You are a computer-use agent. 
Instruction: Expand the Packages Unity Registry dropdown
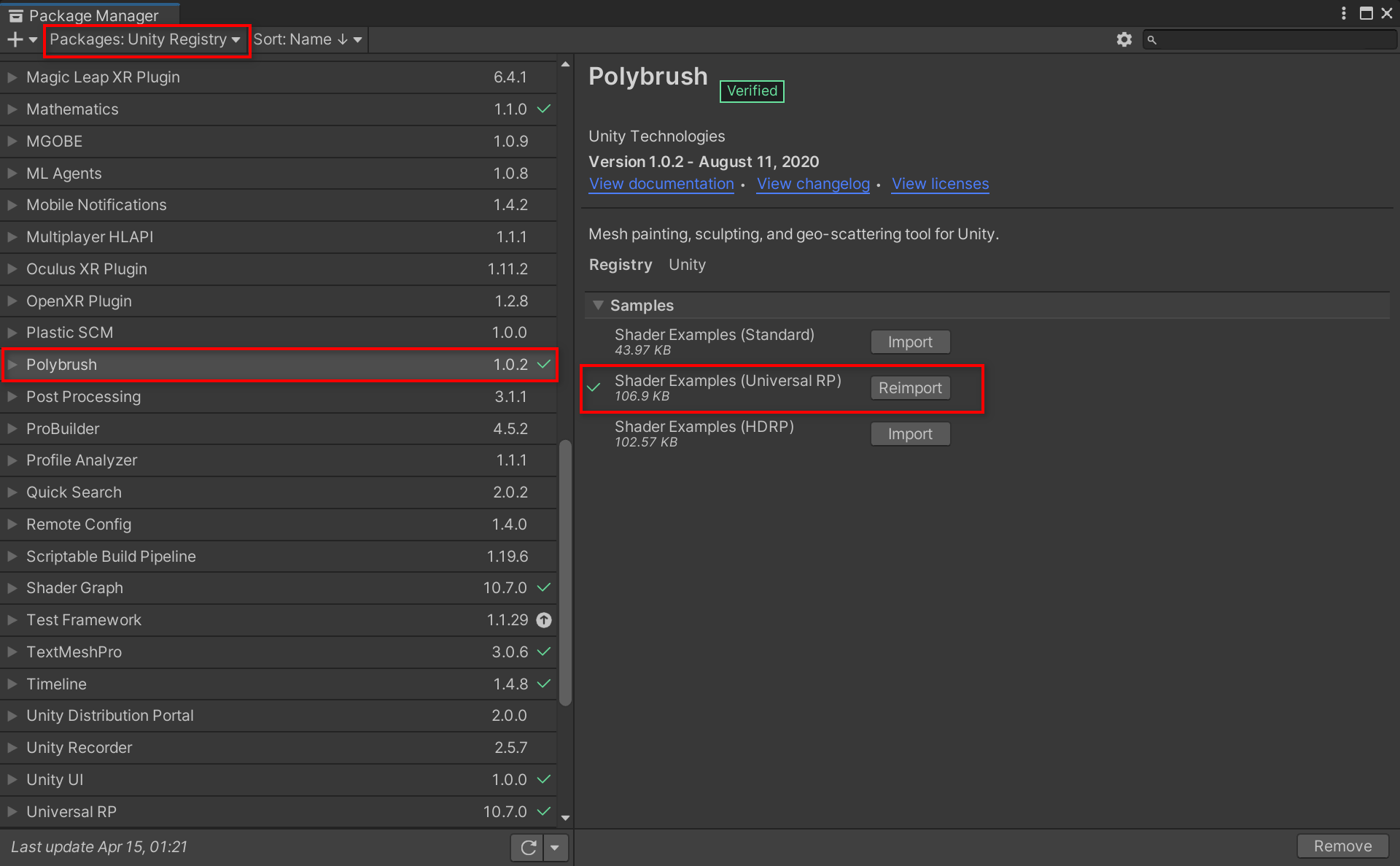(145, 38)
